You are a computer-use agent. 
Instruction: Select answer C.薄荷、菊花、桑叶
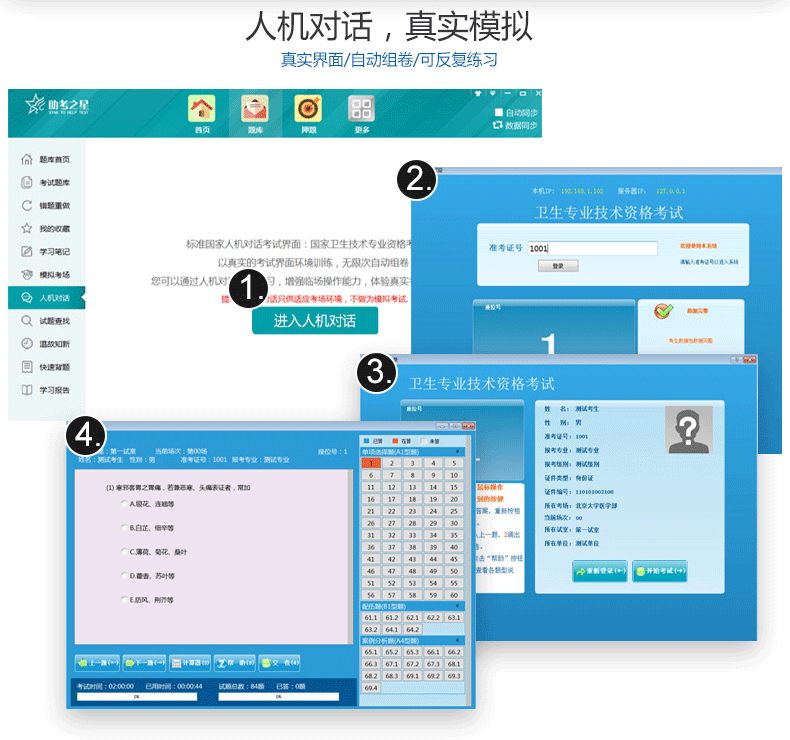(124, 552)
